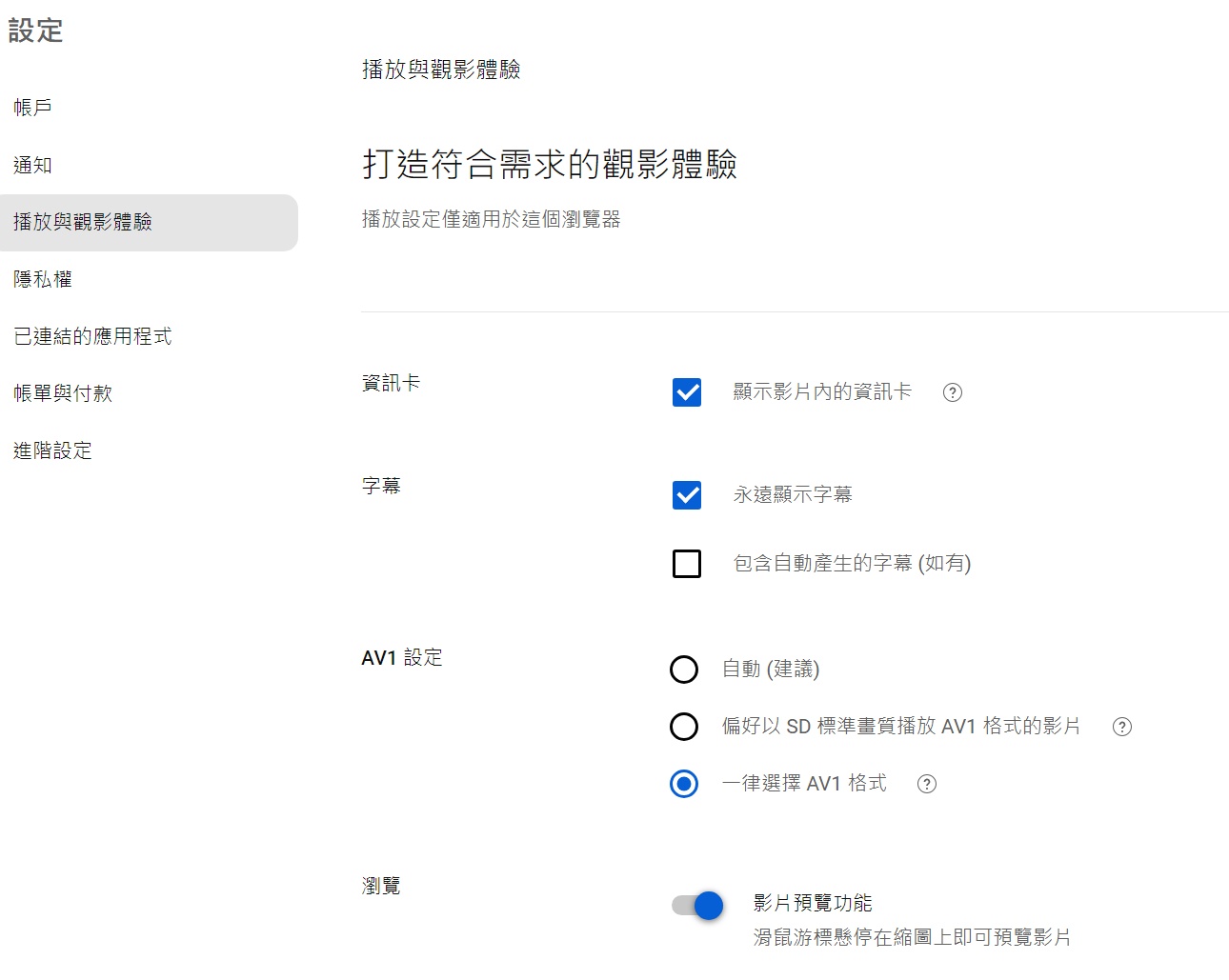Open 進階設定 from the sidebar
Viewport: 1229px width, 980px height.
click(x=53, y=450)
